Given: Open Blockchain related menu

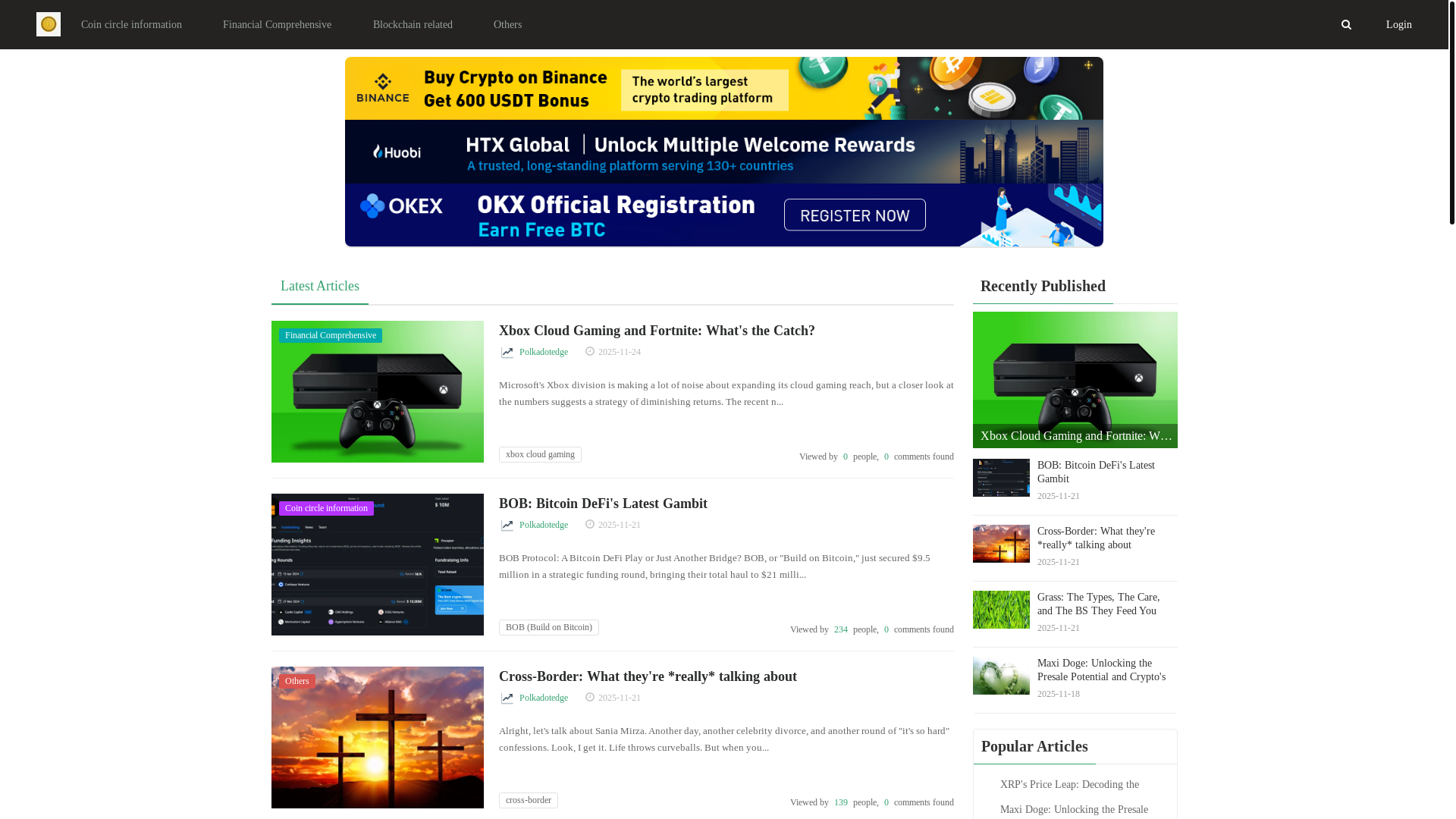Looking at the screenshot, I should point(413,24).
